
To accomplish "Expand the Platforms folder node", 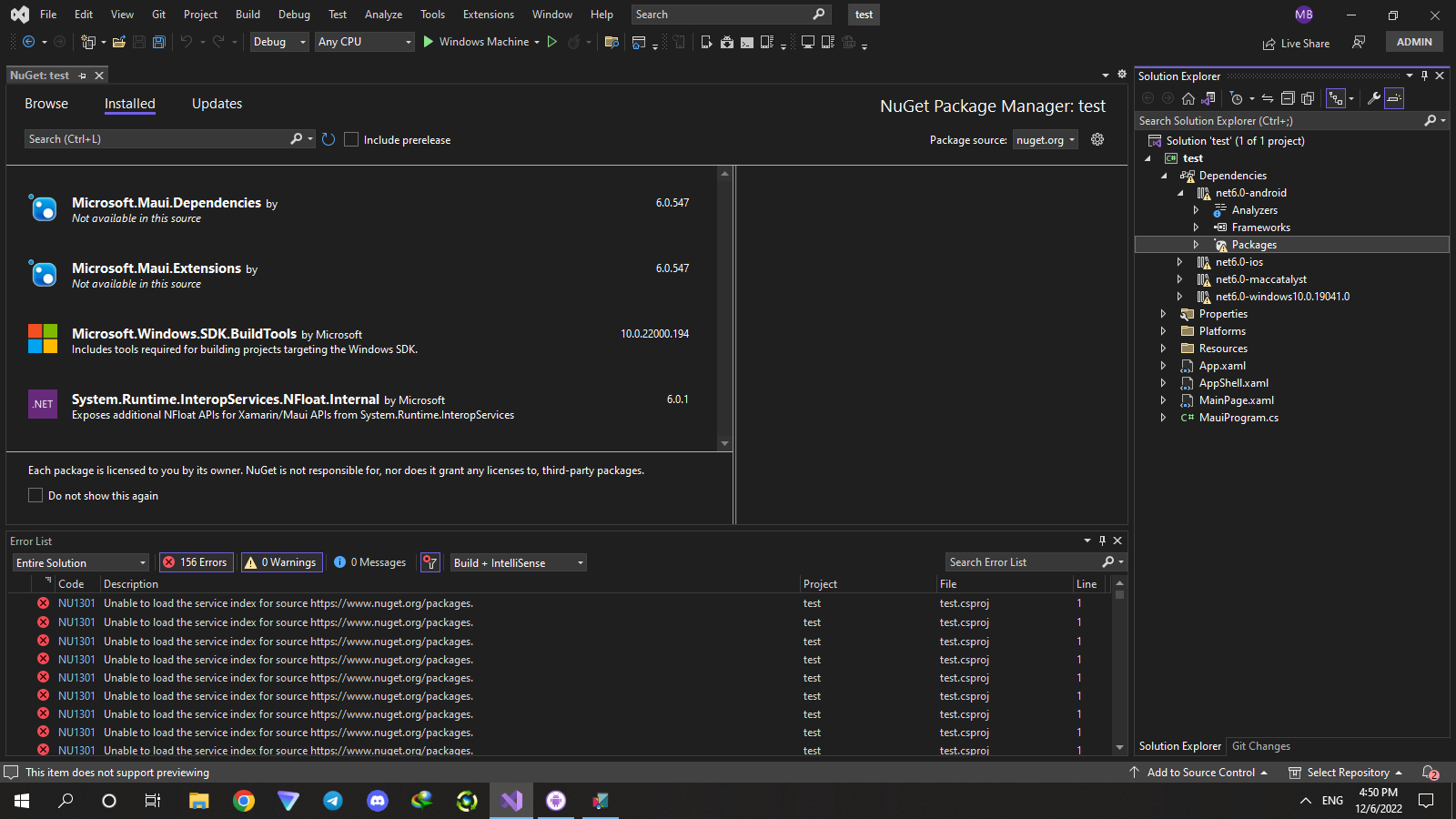I will click(x=1163, y=331).
